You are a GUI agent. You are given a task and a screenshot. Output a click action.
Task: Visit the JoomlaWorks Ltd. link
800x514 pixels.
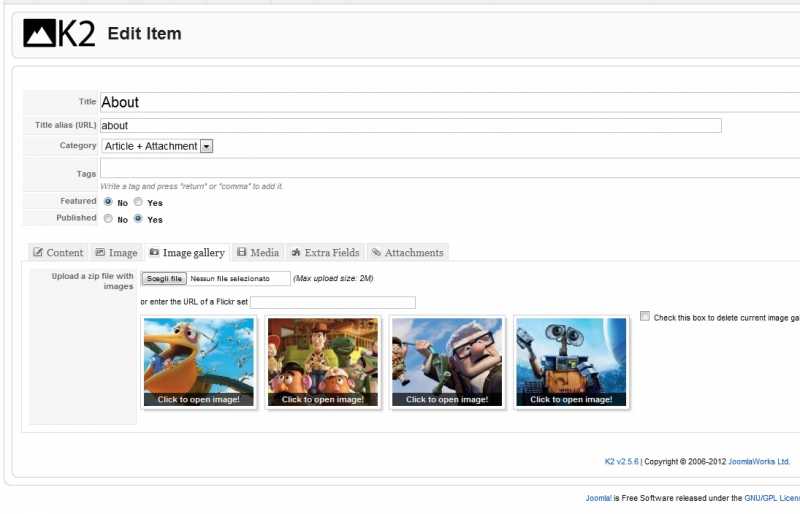tap(759, 461)
